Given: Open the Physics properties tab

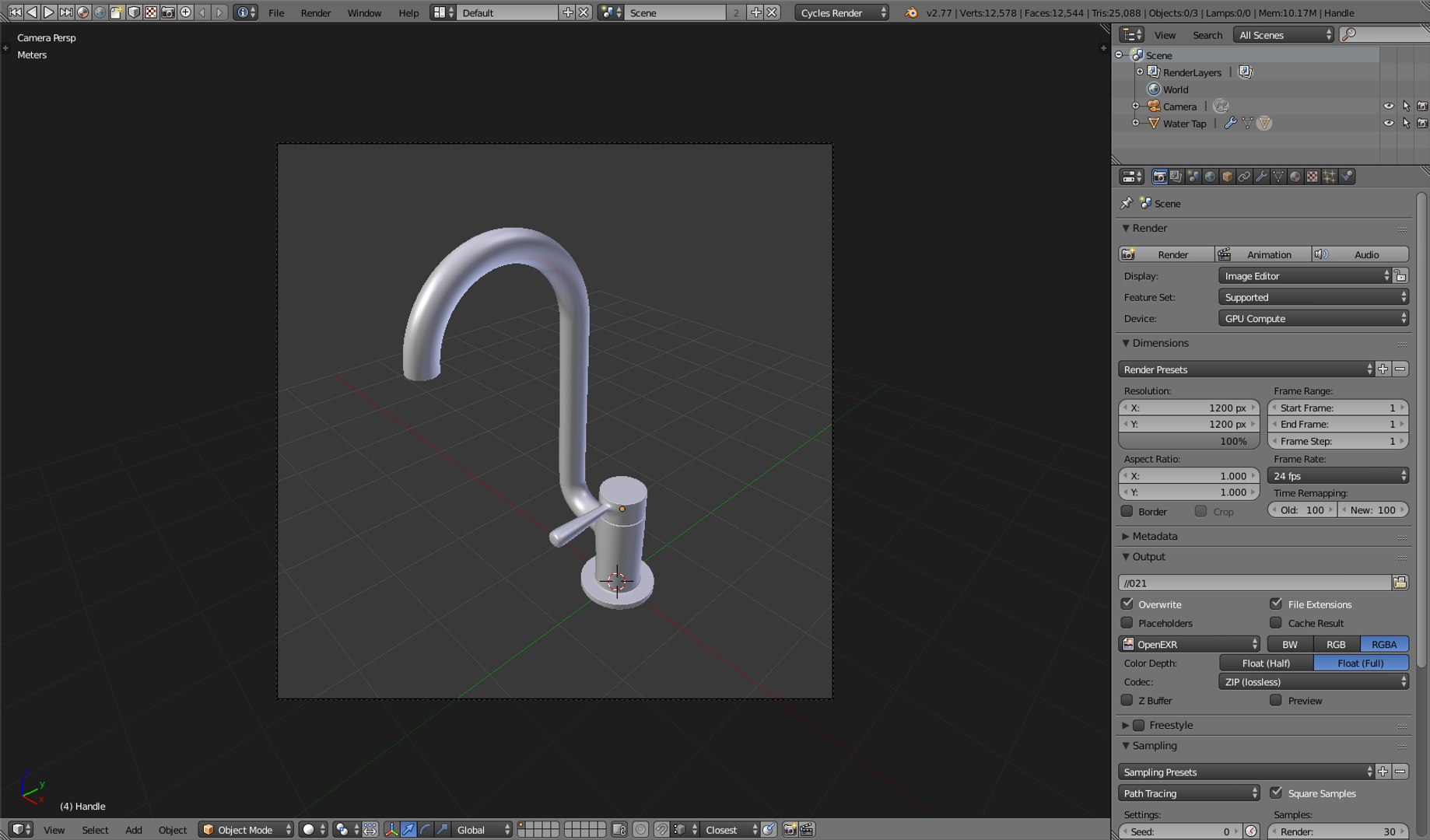Looking at the screenshot, I should point(1347,177).
